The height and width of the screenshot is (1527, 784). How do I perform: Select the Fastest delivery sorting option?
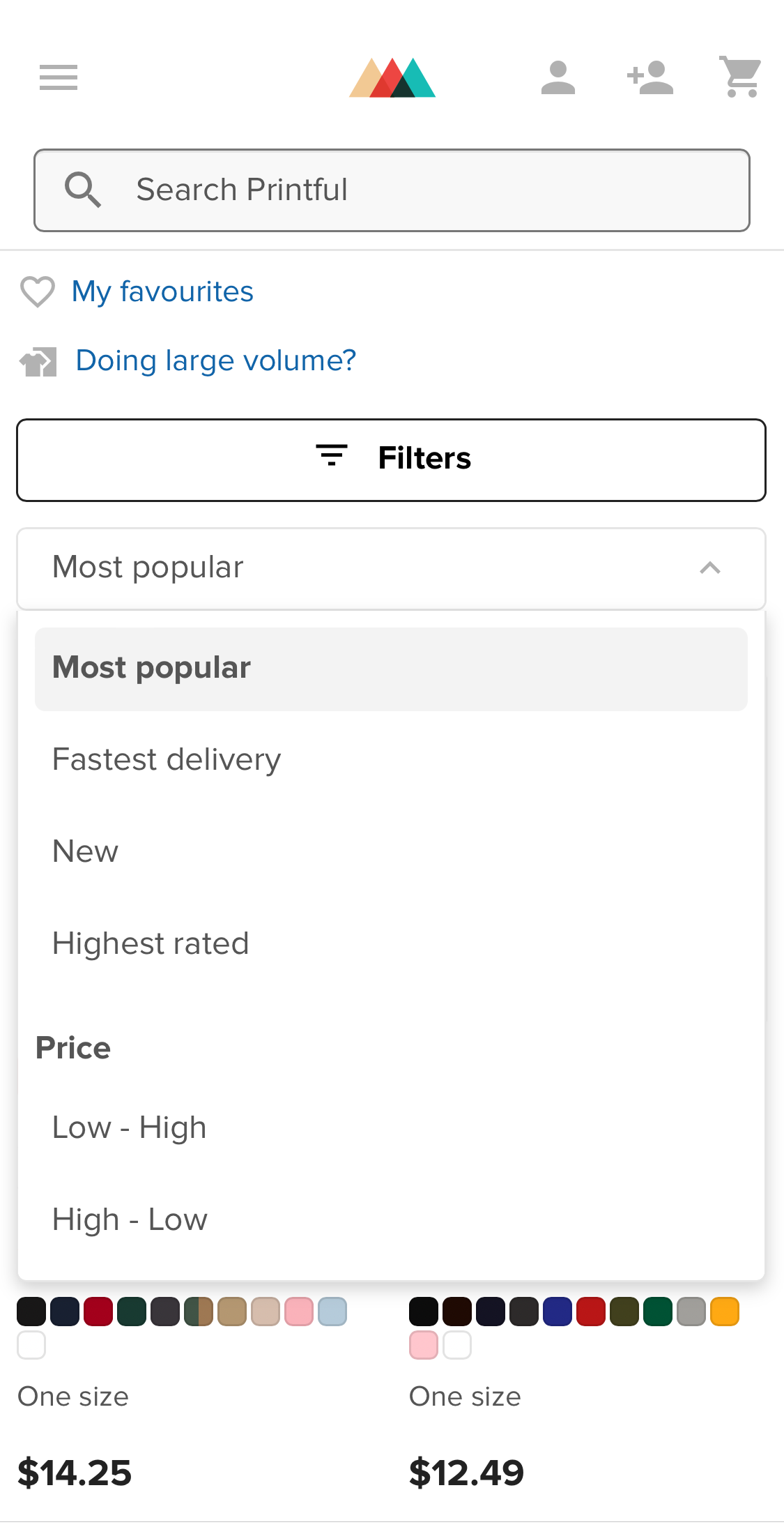[166, 760]
